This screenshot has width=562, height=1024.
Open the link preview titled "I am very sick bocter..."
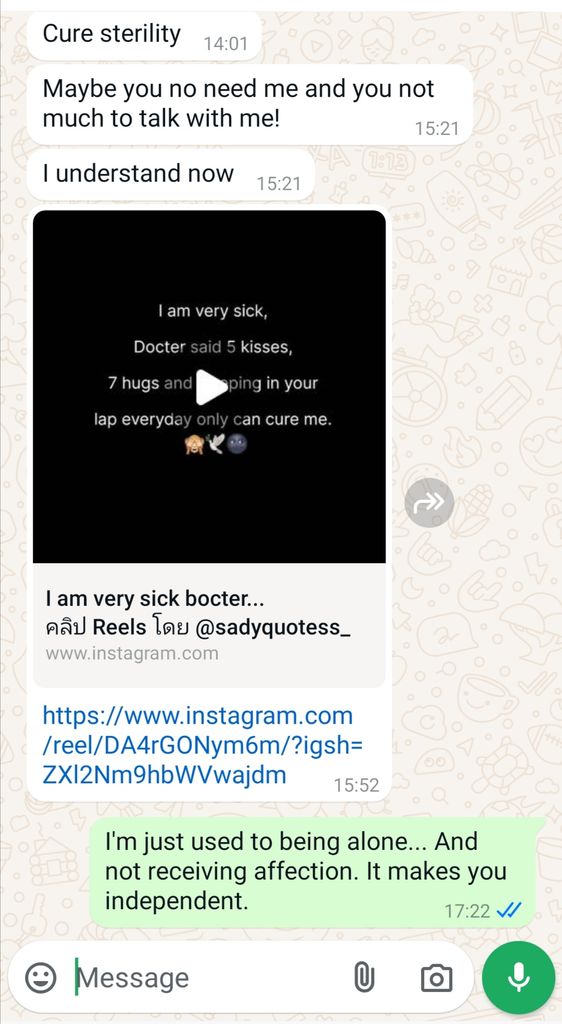click(x=209, y=625)
